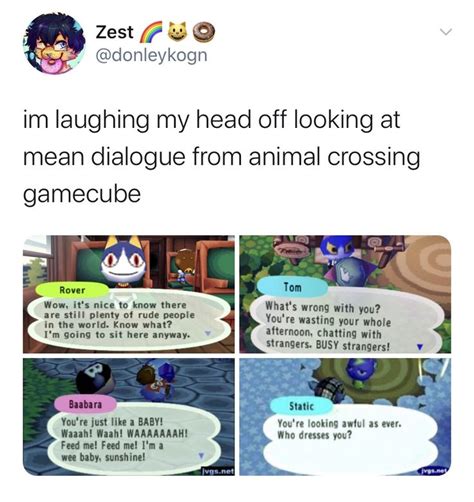Viewport: 474px width, 502px height.
Task: Click the rainbow emoji beside Zest
Action: [x=151, y=32]
